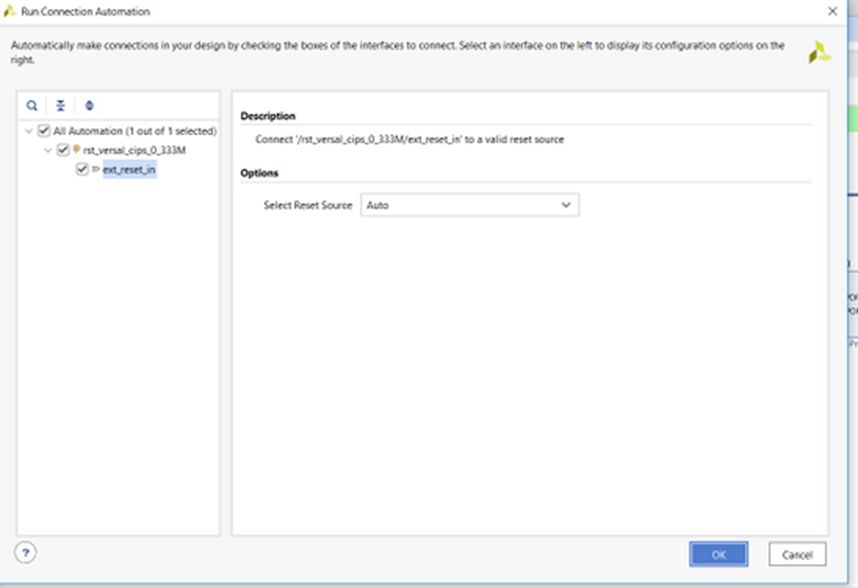Click the Vivado logo in the title bar
858x588 pixels.
10,11
